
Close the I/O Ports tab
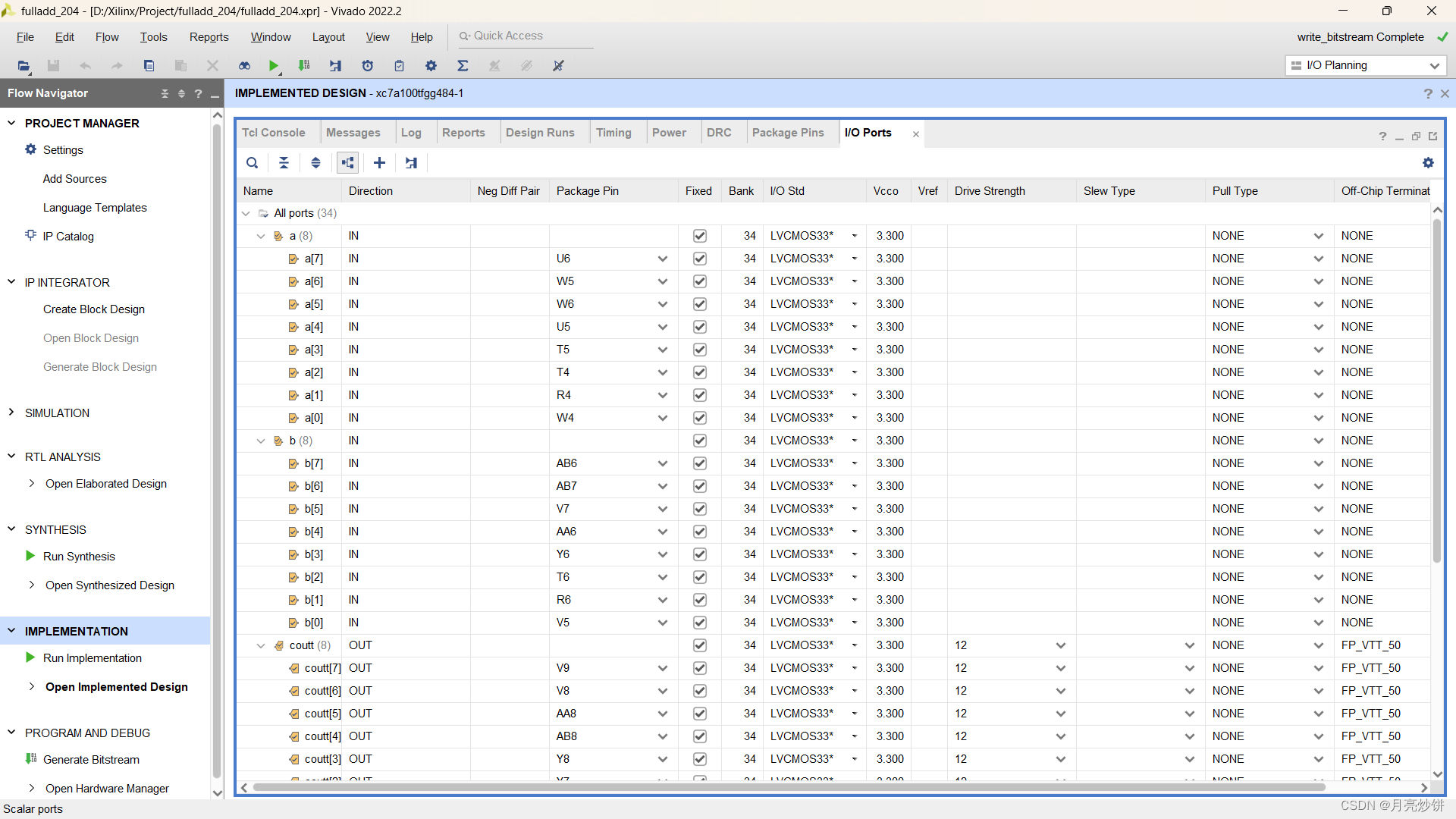point(916,134)
